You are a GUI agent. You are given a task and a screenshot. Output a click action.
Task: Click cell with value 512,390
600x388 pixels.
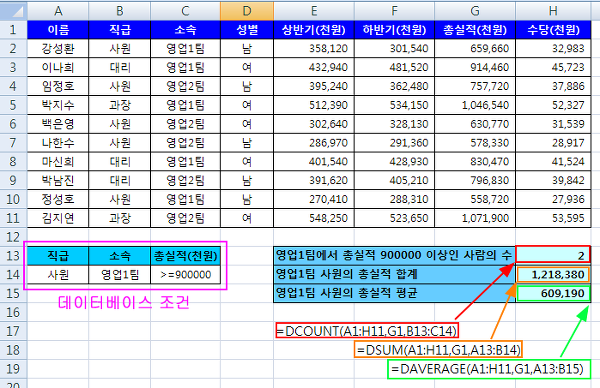click(x=314, y=105)
